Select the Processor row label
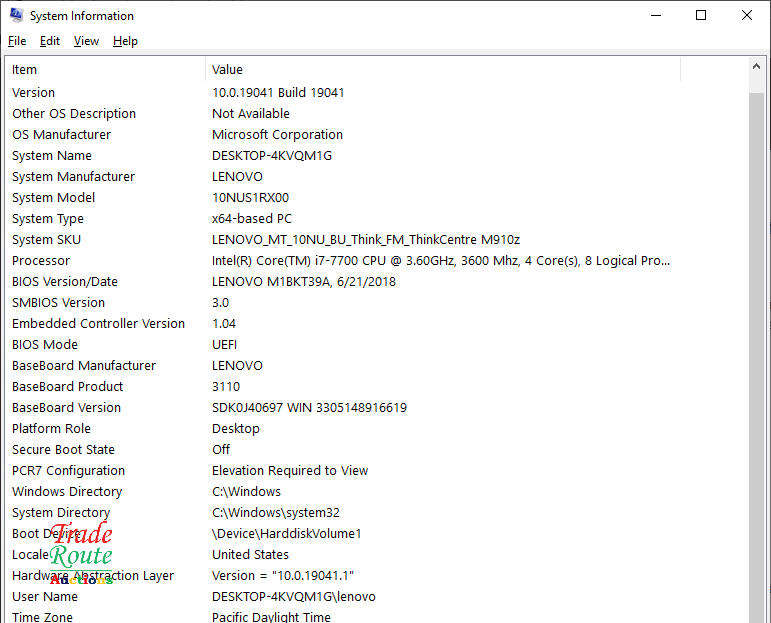The image size is (771, 623). pyautogui.click(x=41, y=261)
